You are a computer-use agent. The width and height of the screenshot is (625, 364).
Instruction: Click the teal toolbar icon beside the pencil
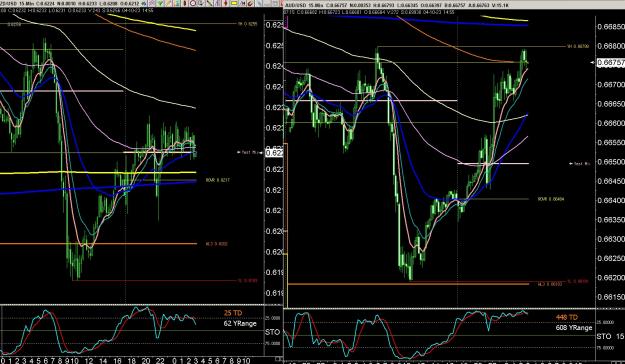tap(177, 3)
